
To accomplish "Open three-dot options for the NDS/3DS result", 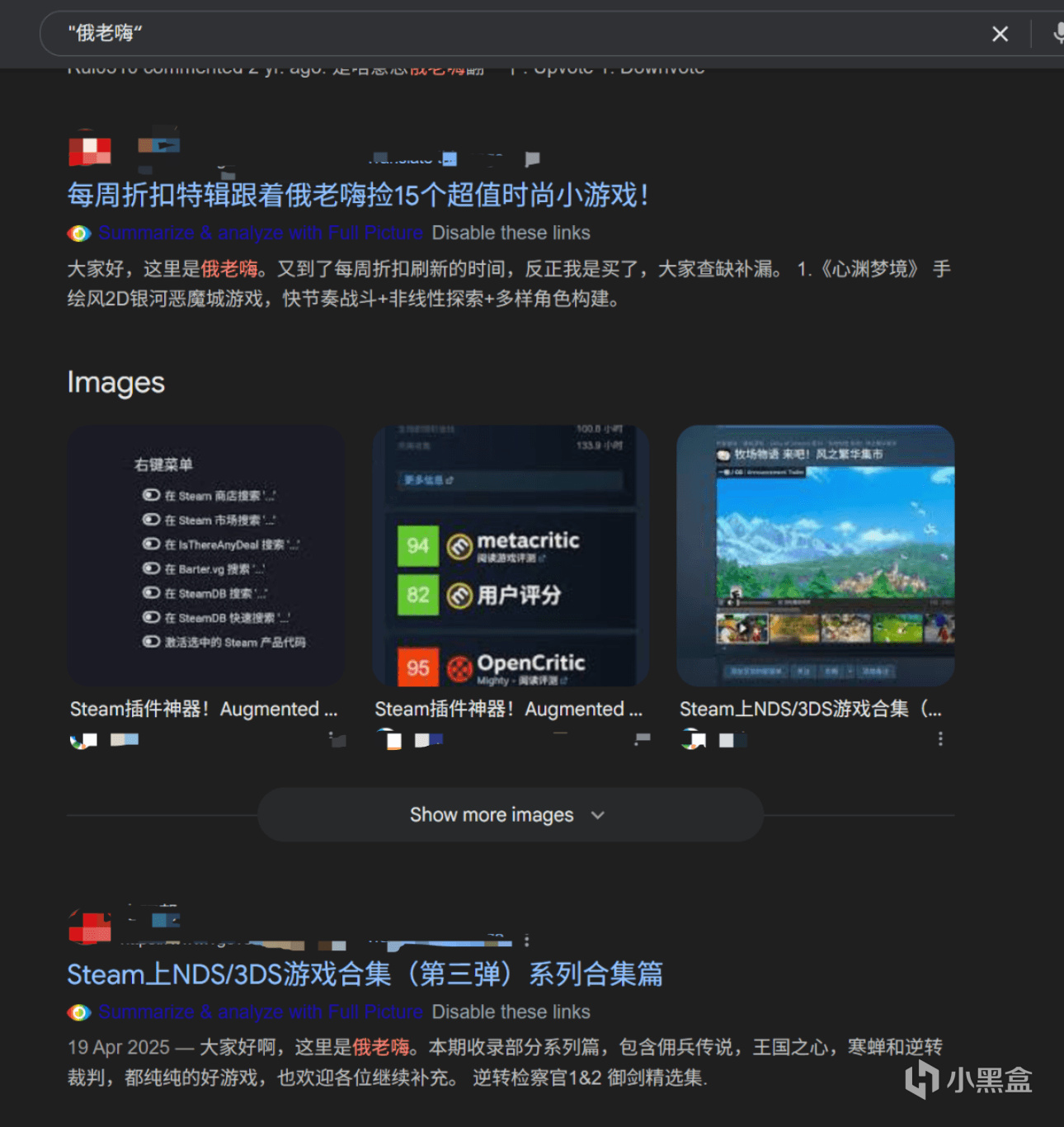I will tap(526, 940).
